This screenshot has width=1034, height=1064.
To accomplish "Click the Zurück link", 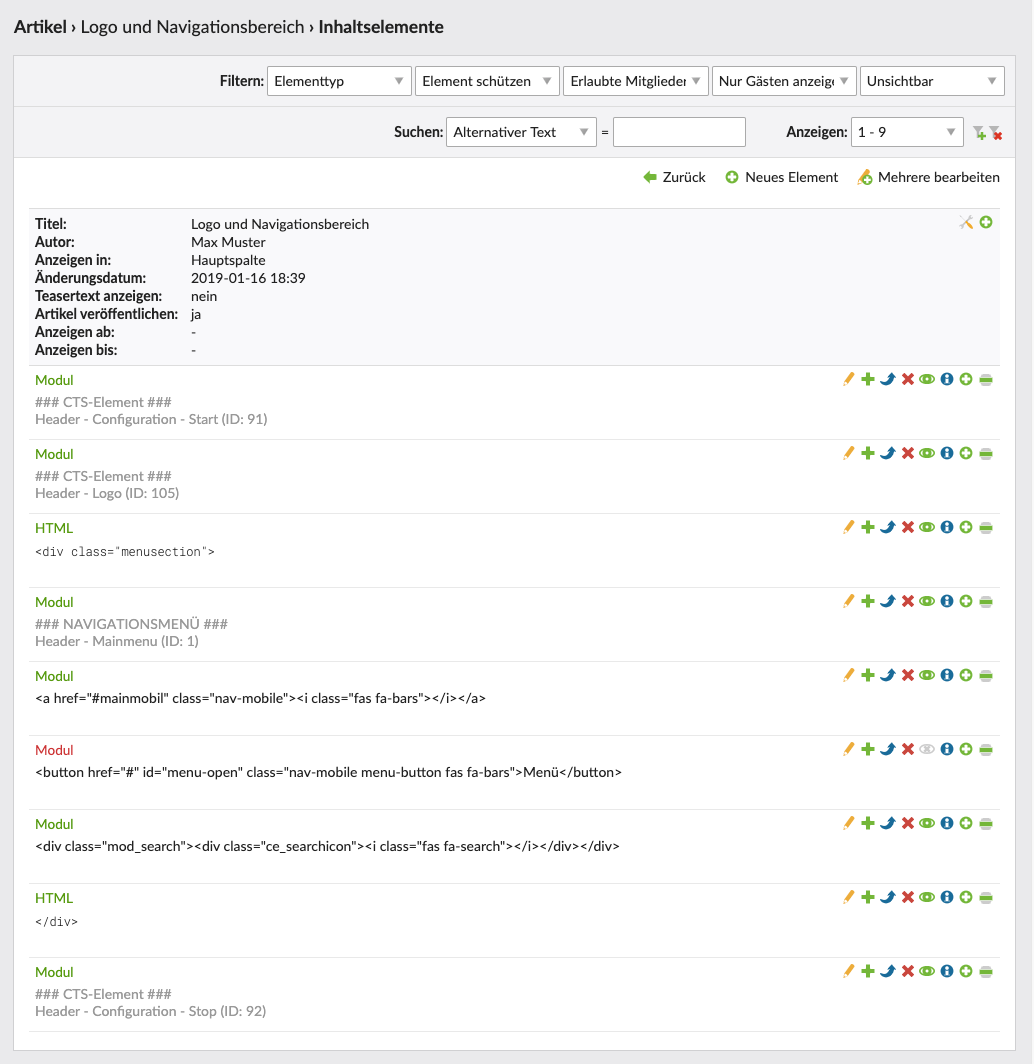I will point(675,177).
